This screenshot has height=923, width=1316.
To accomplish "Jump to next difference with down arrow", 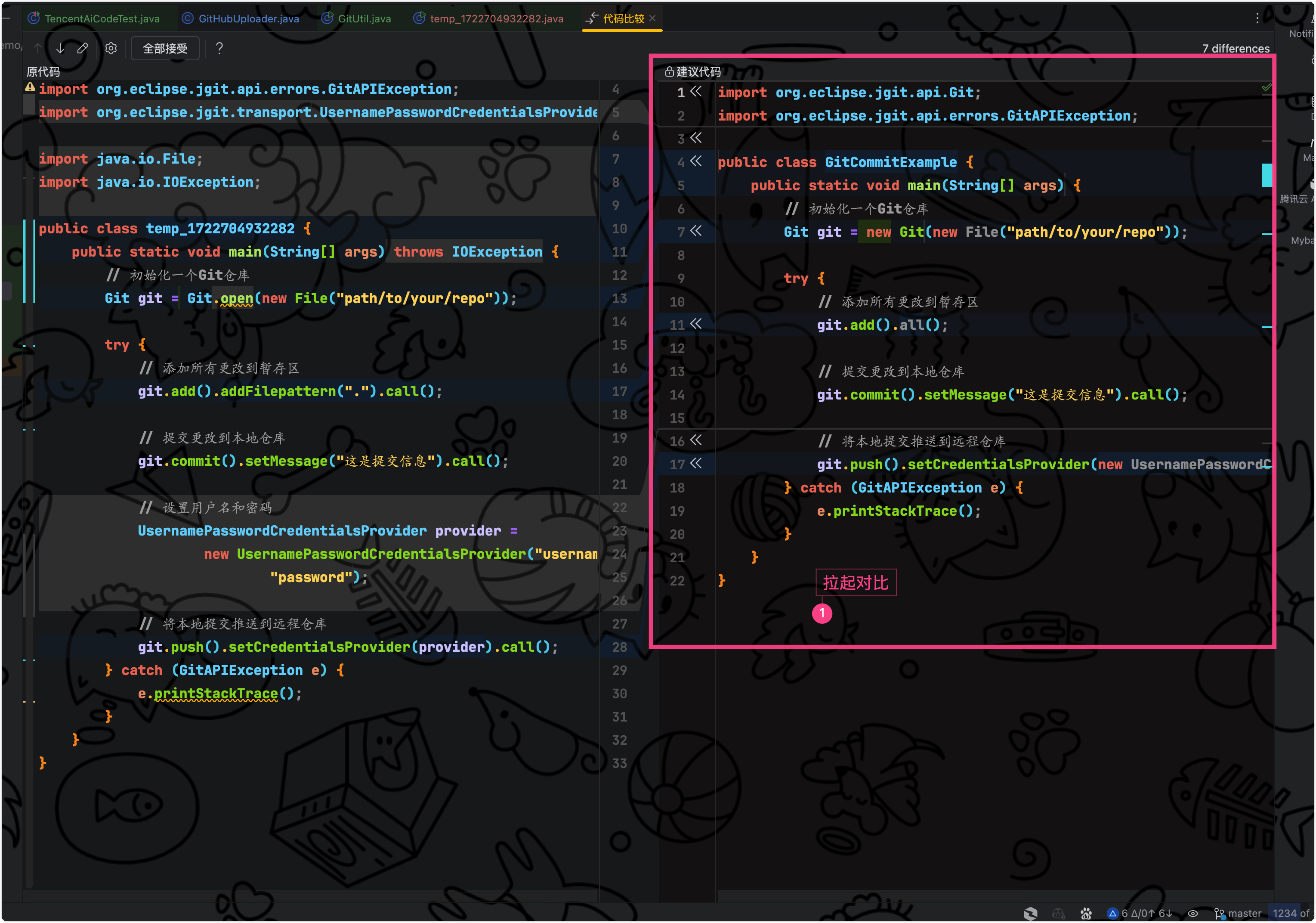I will 60,48.
